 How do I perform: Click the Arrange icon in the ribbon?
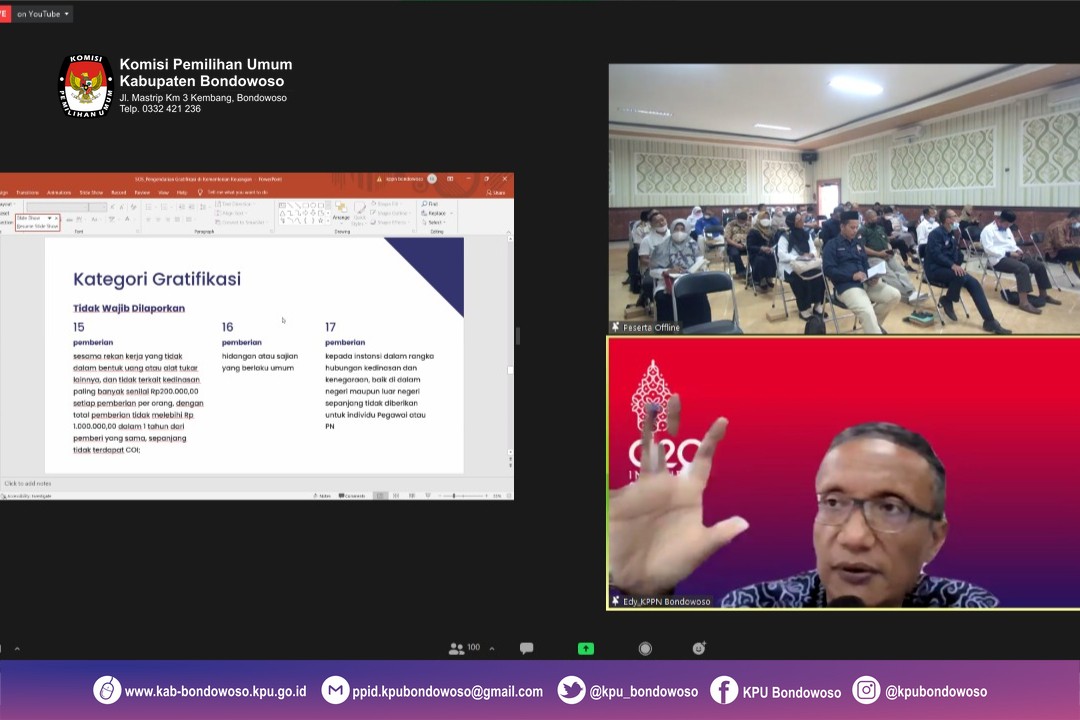coord(341,211)
